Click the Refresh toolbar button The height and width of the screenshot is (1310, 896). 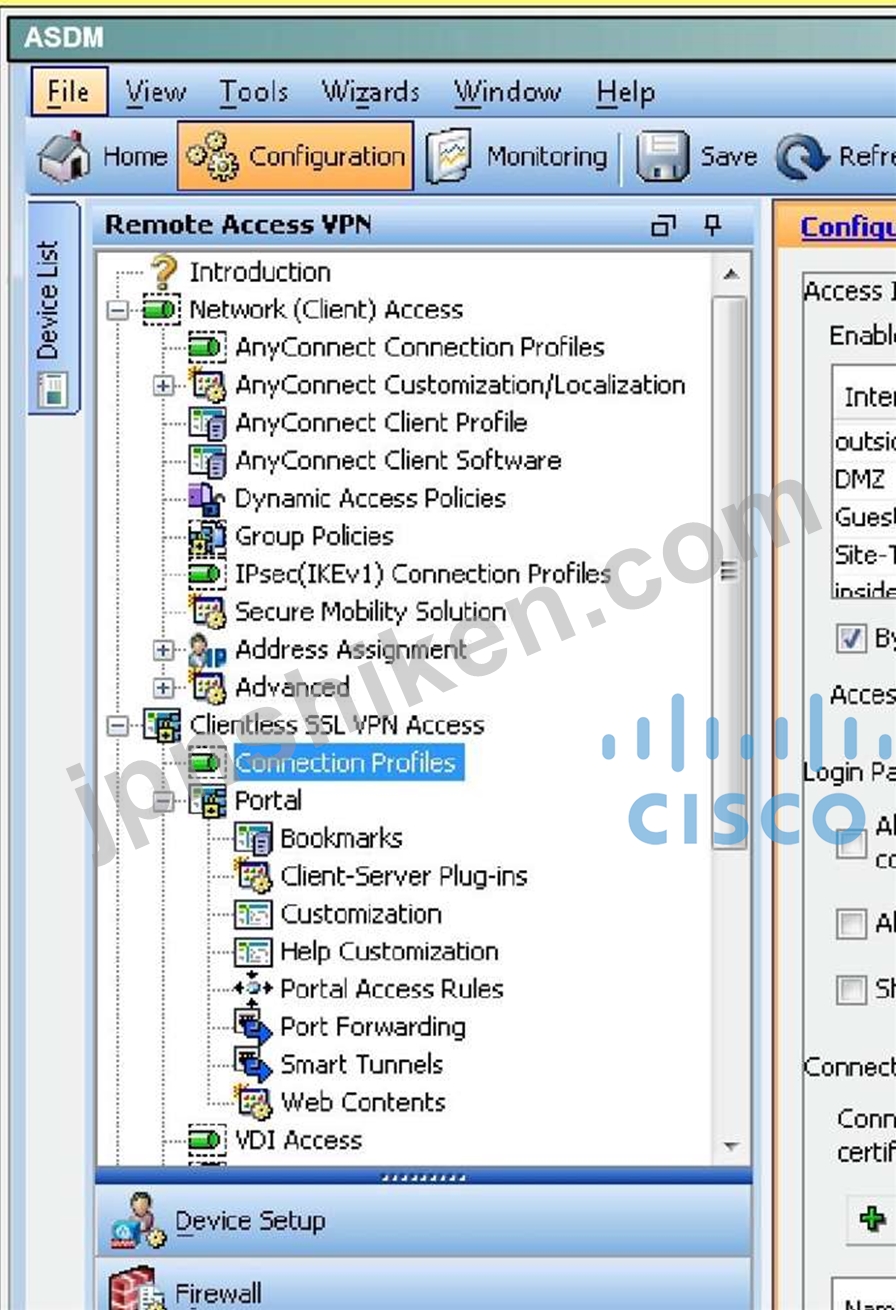[835, 157]
